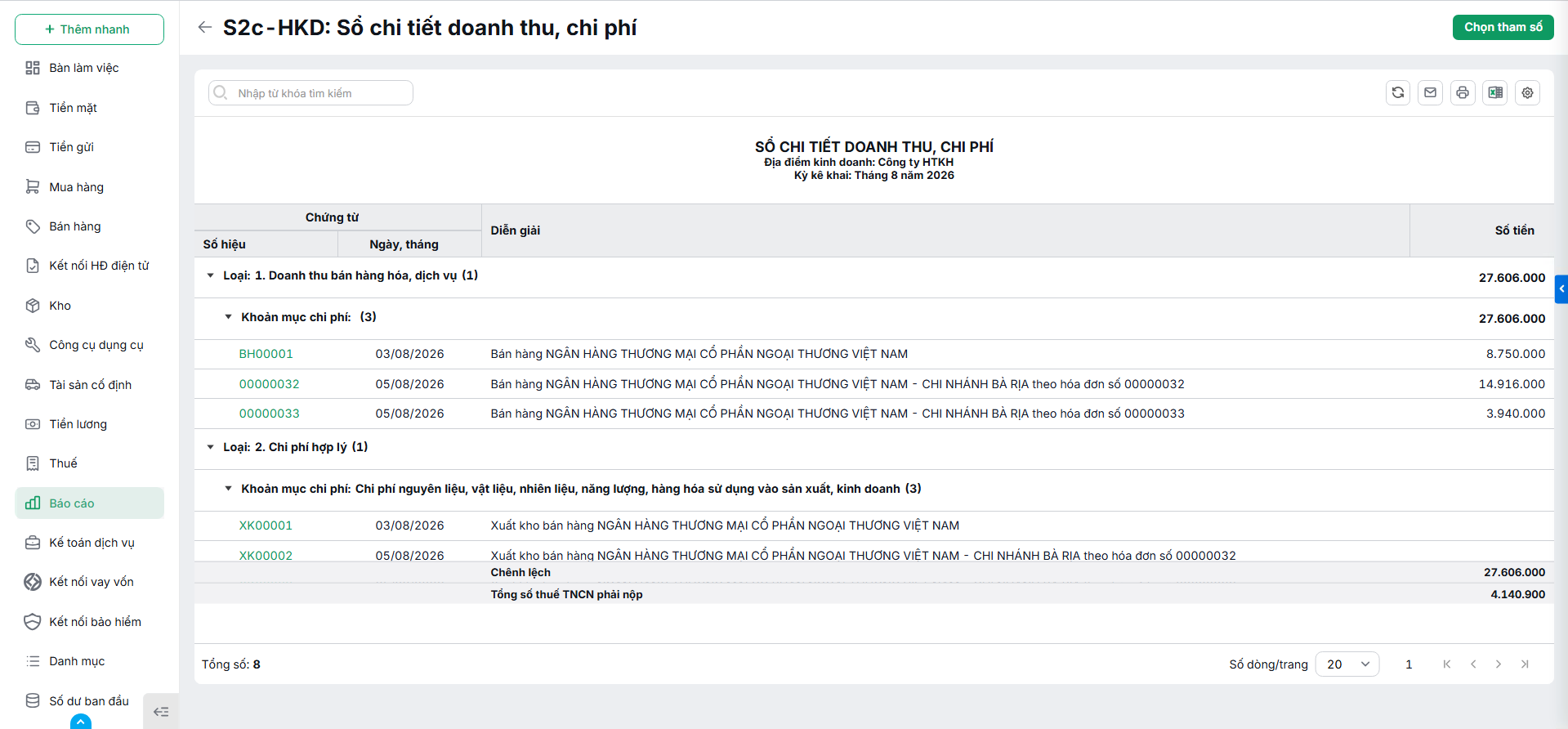The height and width of the screenshot is (729, 1568).
Task: Open report settings gear icon
Action: tap(1527, 92)
